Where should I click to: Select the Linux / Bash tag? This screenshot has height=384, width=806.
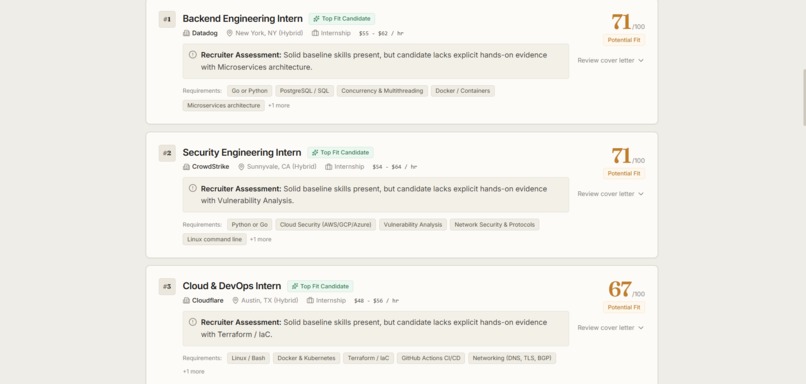(x=248, y=358)
